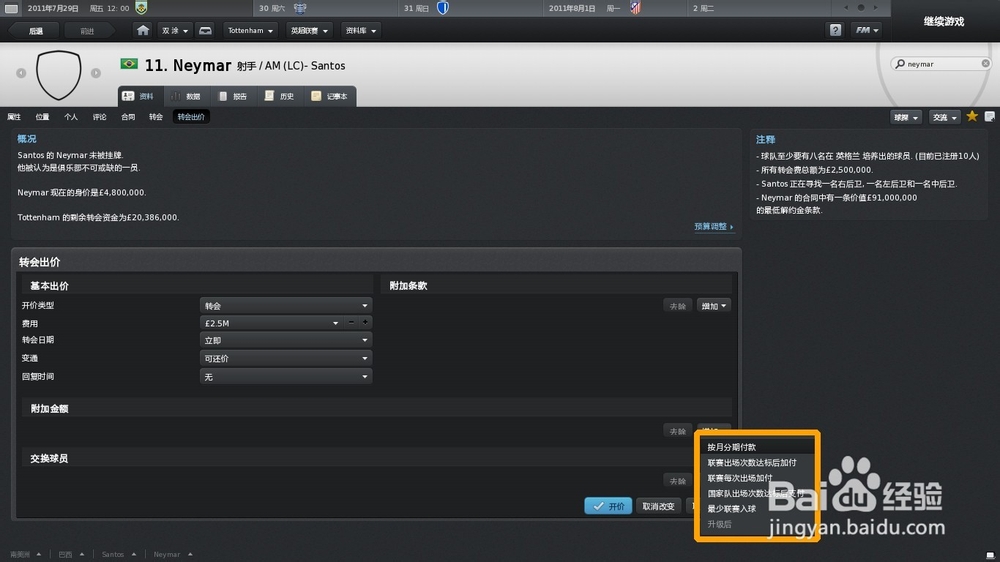Show next player with right arrow
Image resolution: width=1000 pixels, height=562 pixels.
tap(96, 73)
